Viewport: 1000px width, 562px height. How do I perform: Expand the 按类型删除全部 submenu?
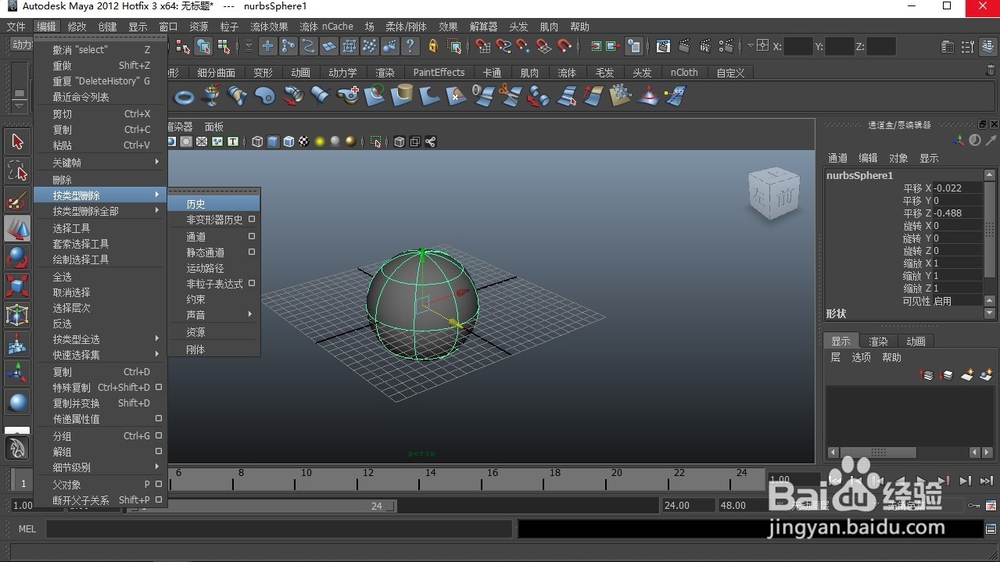(x=101, y=211)
